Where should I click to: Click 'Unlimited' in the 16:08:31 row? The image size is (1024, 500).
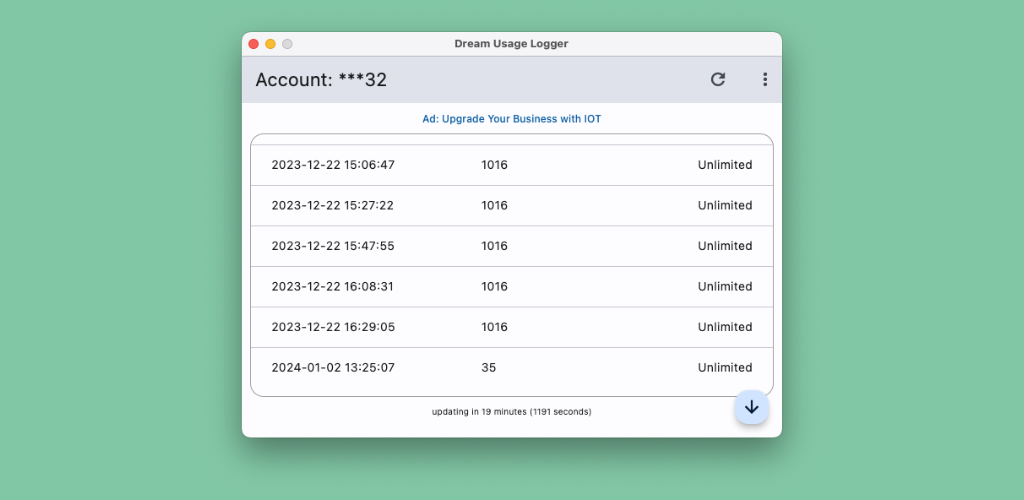tap(725, 287)
